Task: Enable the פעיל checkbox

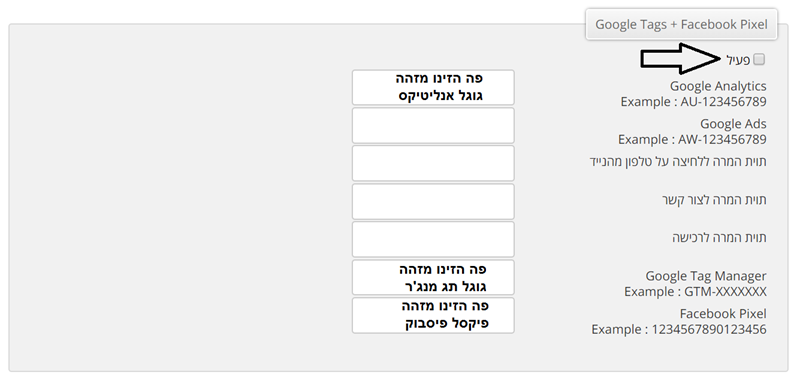Action: click(x=759, y=60)
